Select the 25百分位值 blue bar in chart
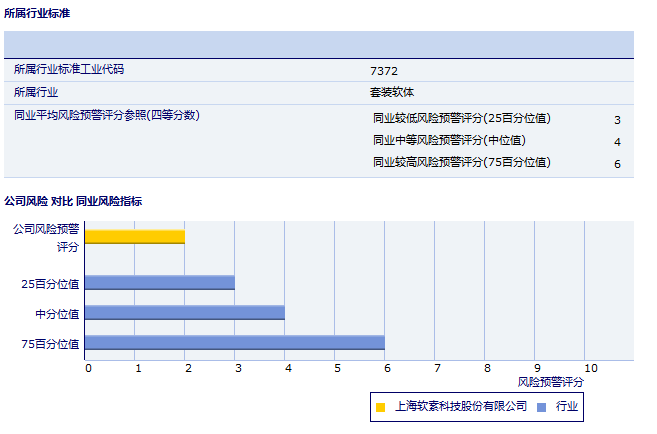 tap(160, 283)
